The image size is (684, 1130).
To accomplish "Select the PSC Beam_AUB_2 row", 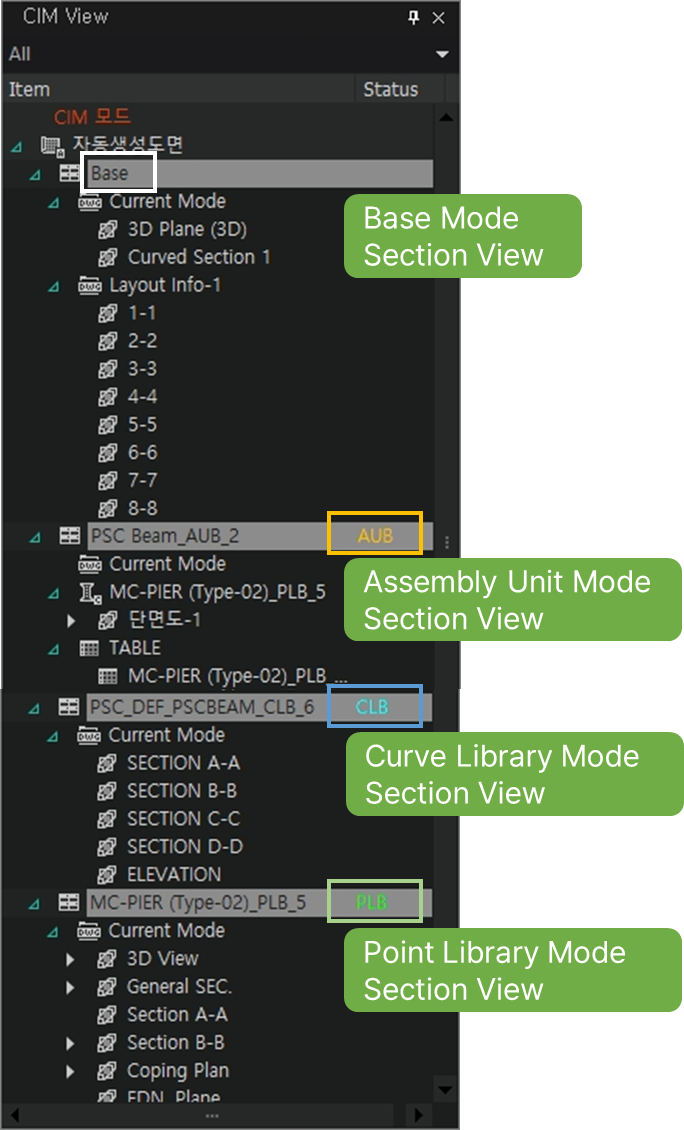I will point(260,536).
